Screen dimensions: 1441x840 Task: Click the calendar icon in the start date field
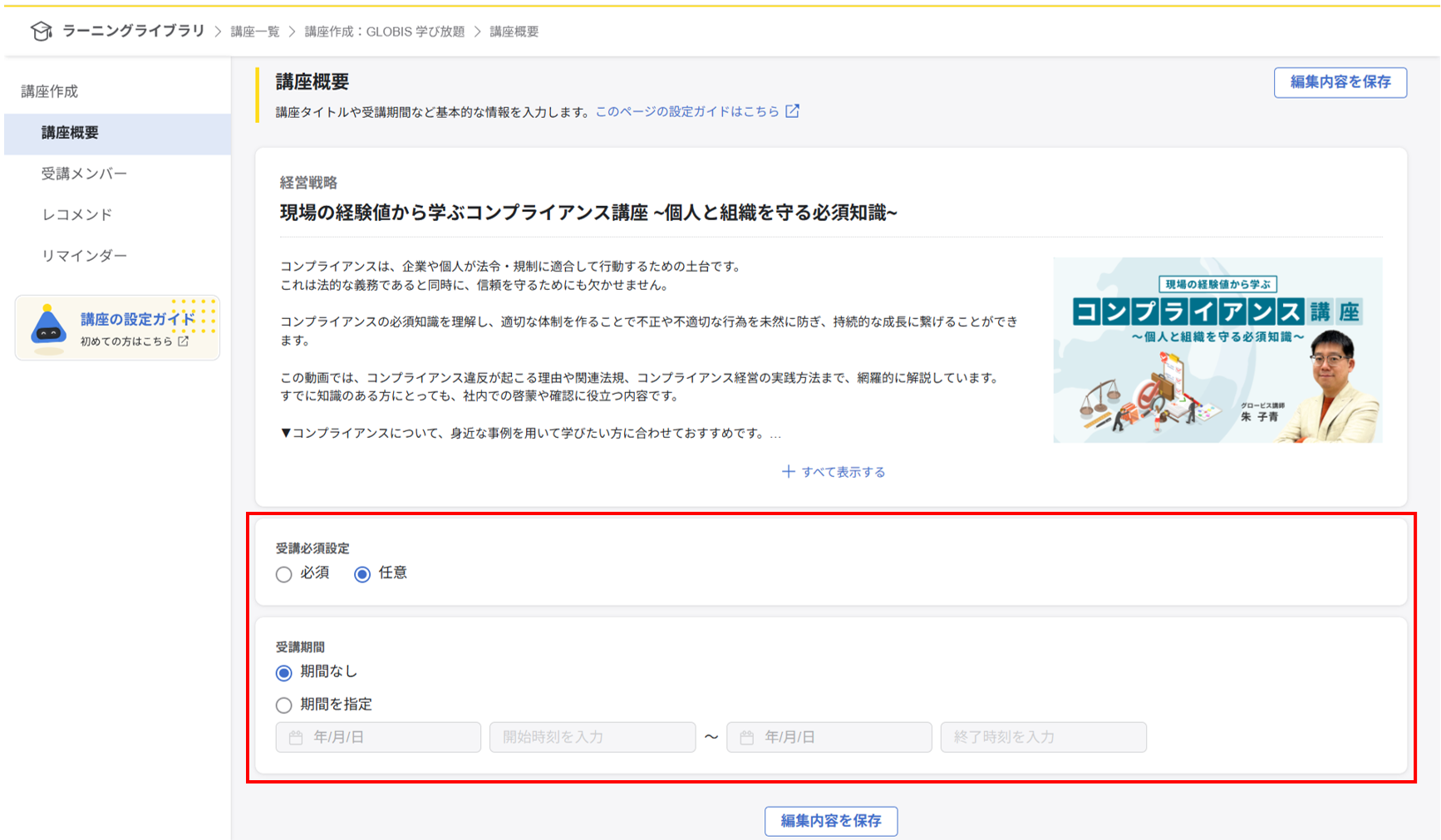296,738
